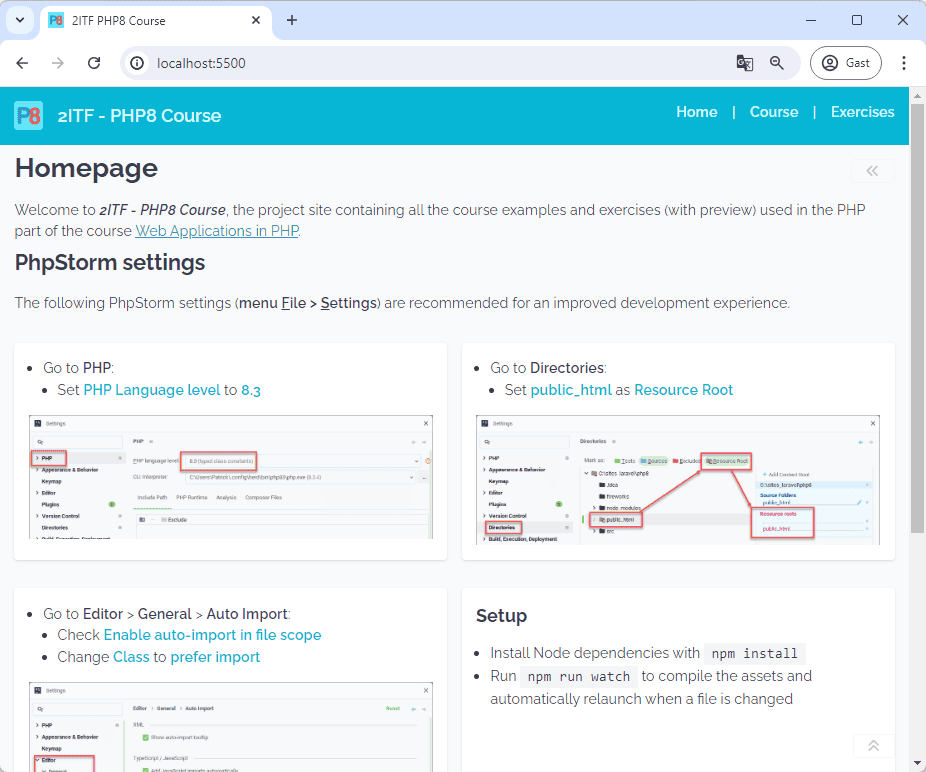Viewport: 926px width, 772px height.
Task: Open the zoom magnifier icon
Action: 777,63
